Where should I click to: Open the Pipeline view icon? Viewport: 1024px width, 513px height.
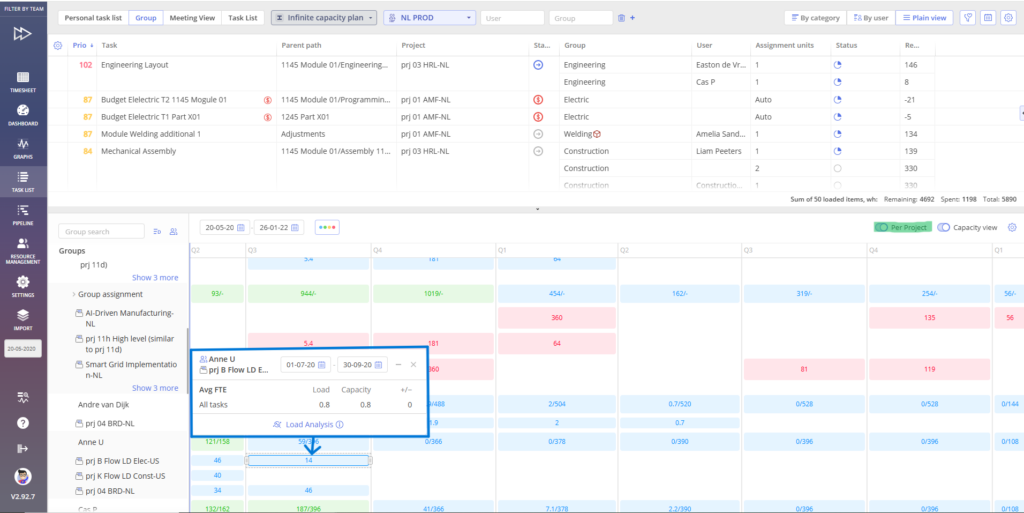coord(23,211)
